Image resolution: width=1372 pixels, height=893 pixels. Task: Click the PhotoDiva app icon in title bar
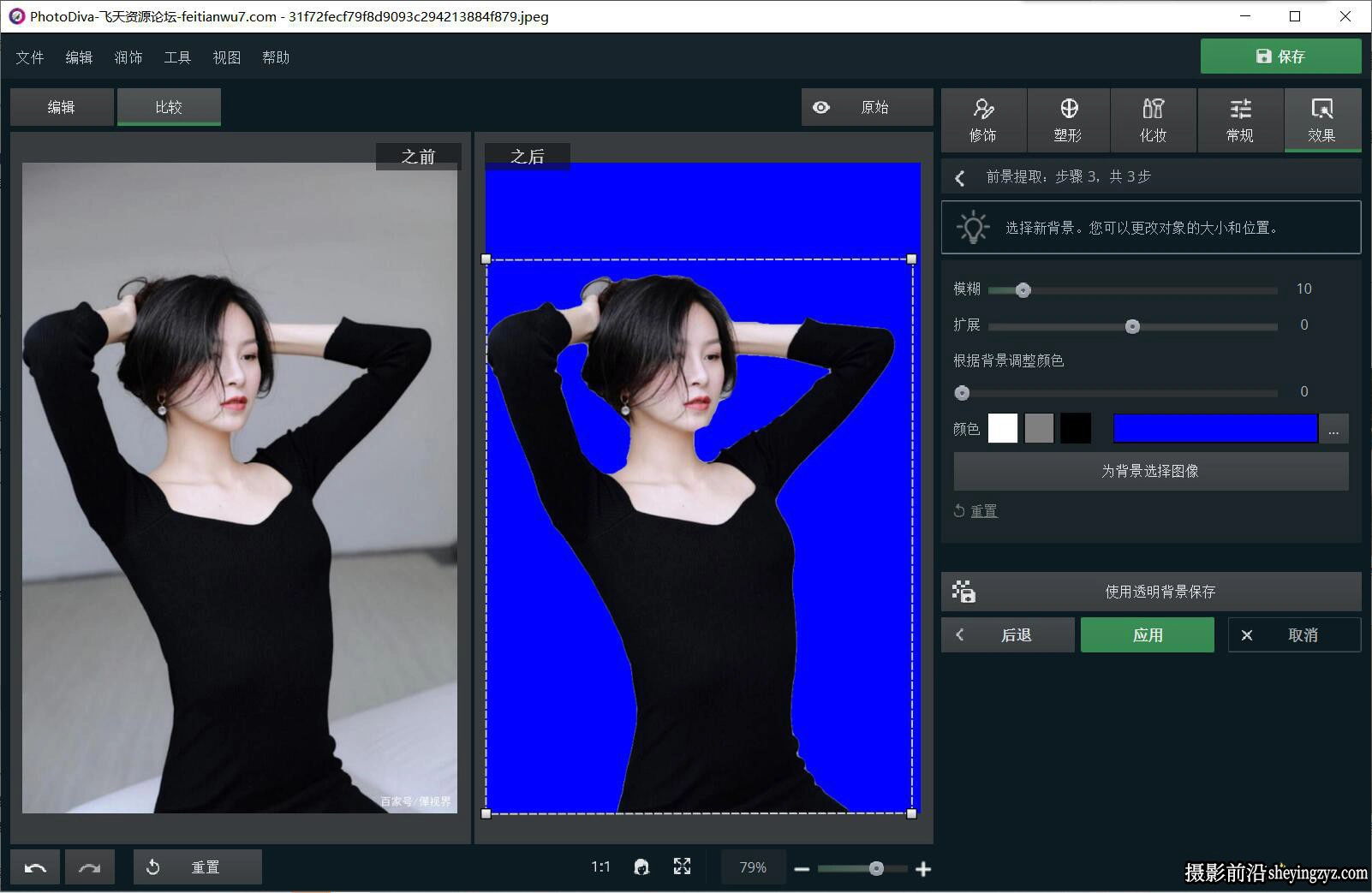pos(16,16)
